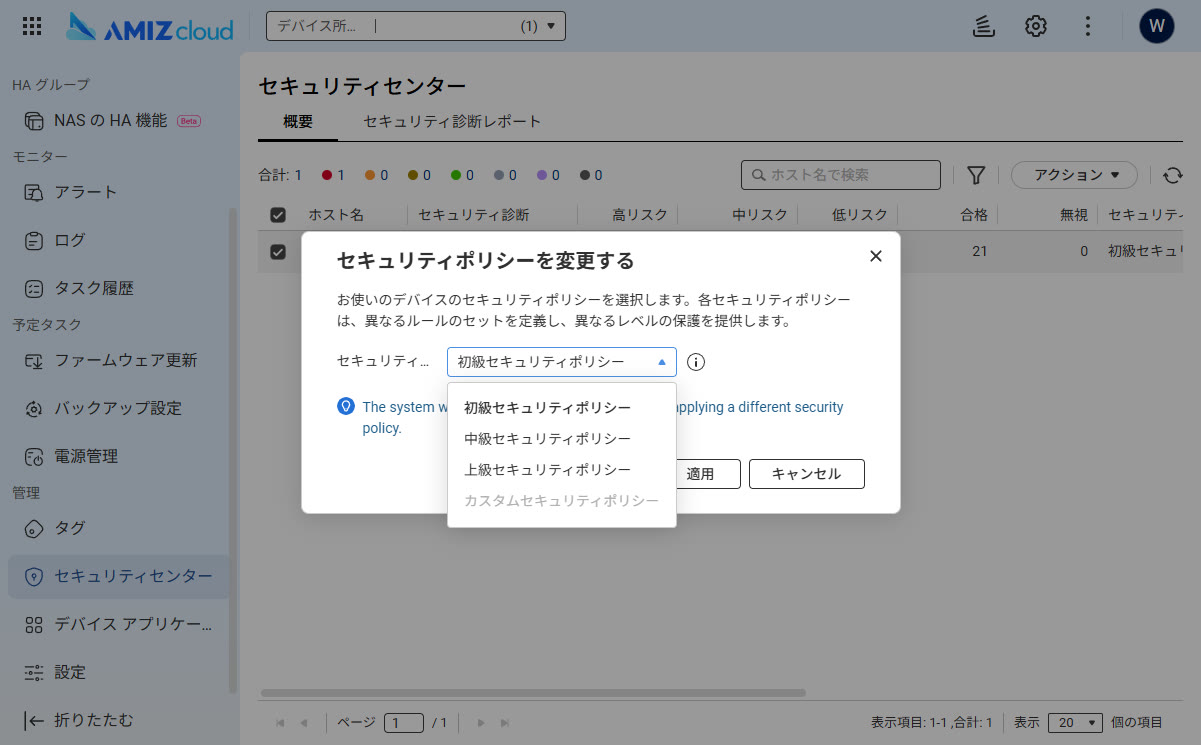
Task: Click the security policy info icon
Action: (696, 362)
